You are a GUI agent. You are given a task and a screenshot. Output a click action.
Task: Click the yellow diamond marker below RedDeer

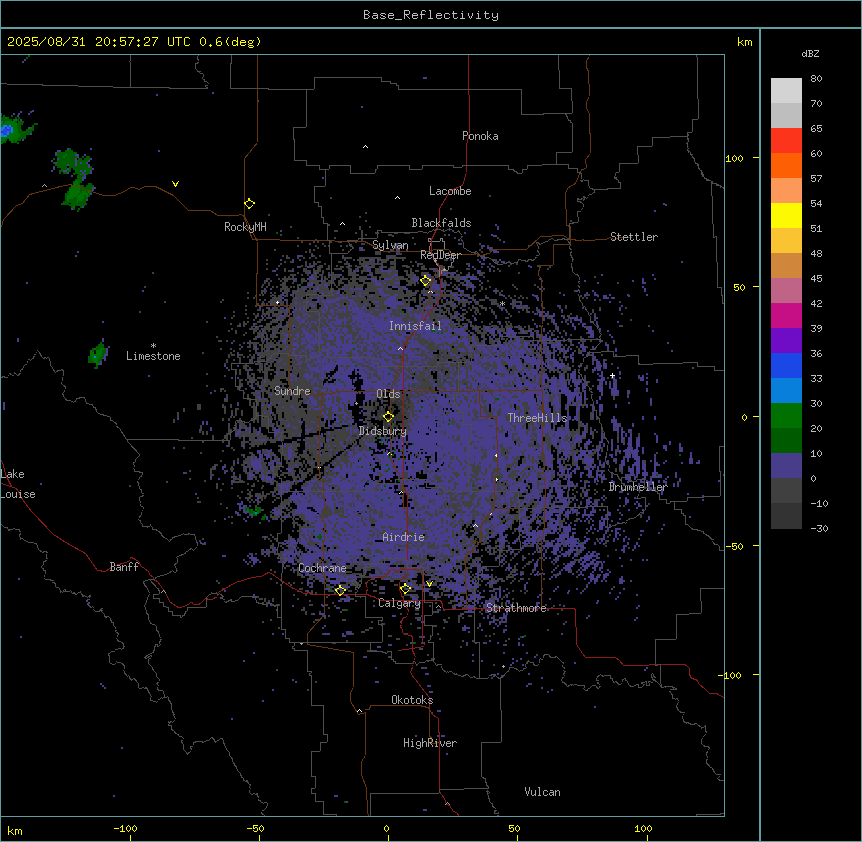pos(426,281)
